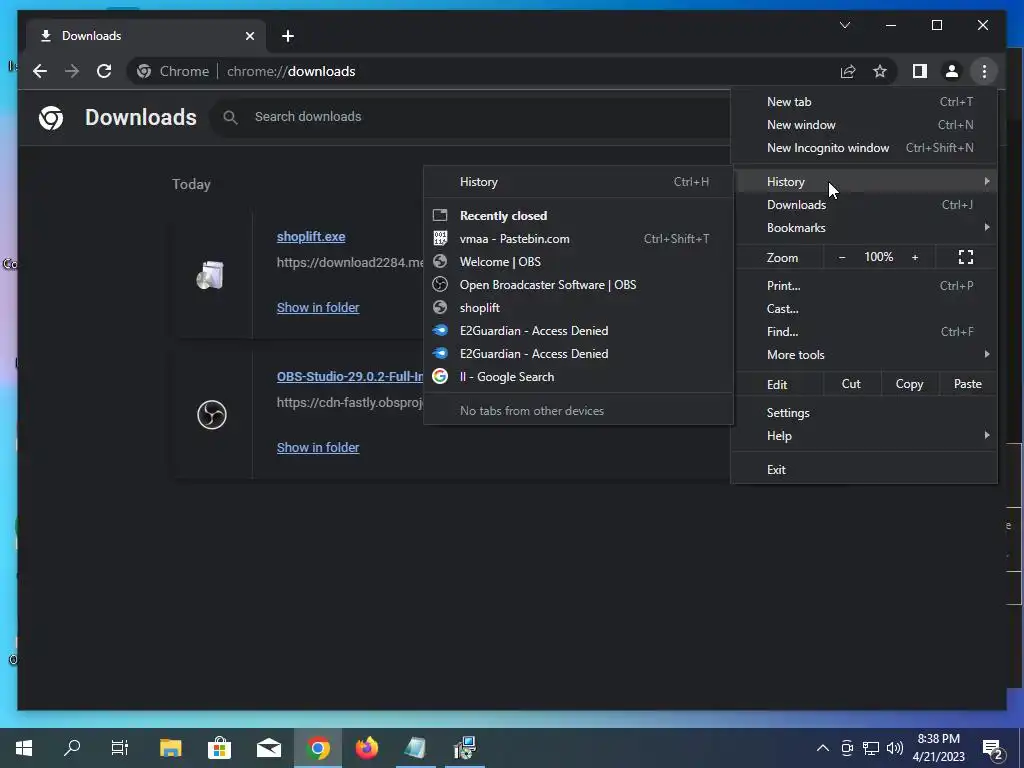Open the side panel icon
Image resolution: width=1024 pixels, height=768 pixels.
pos(920,71)
